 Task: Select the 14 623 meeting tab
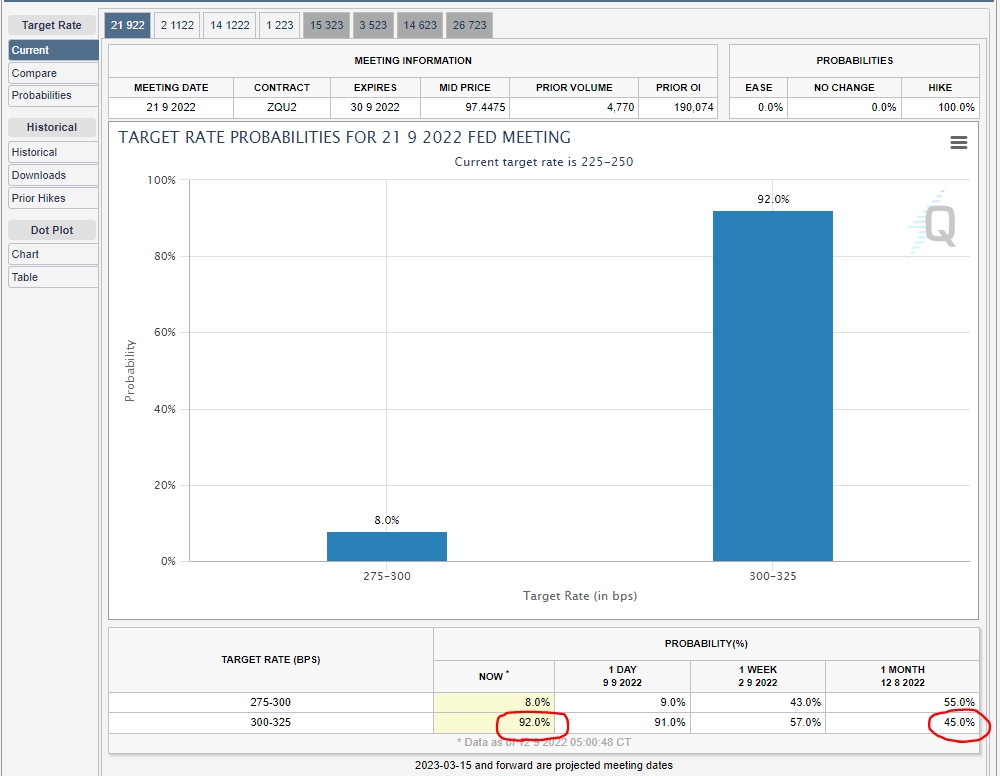pos(420,26)
